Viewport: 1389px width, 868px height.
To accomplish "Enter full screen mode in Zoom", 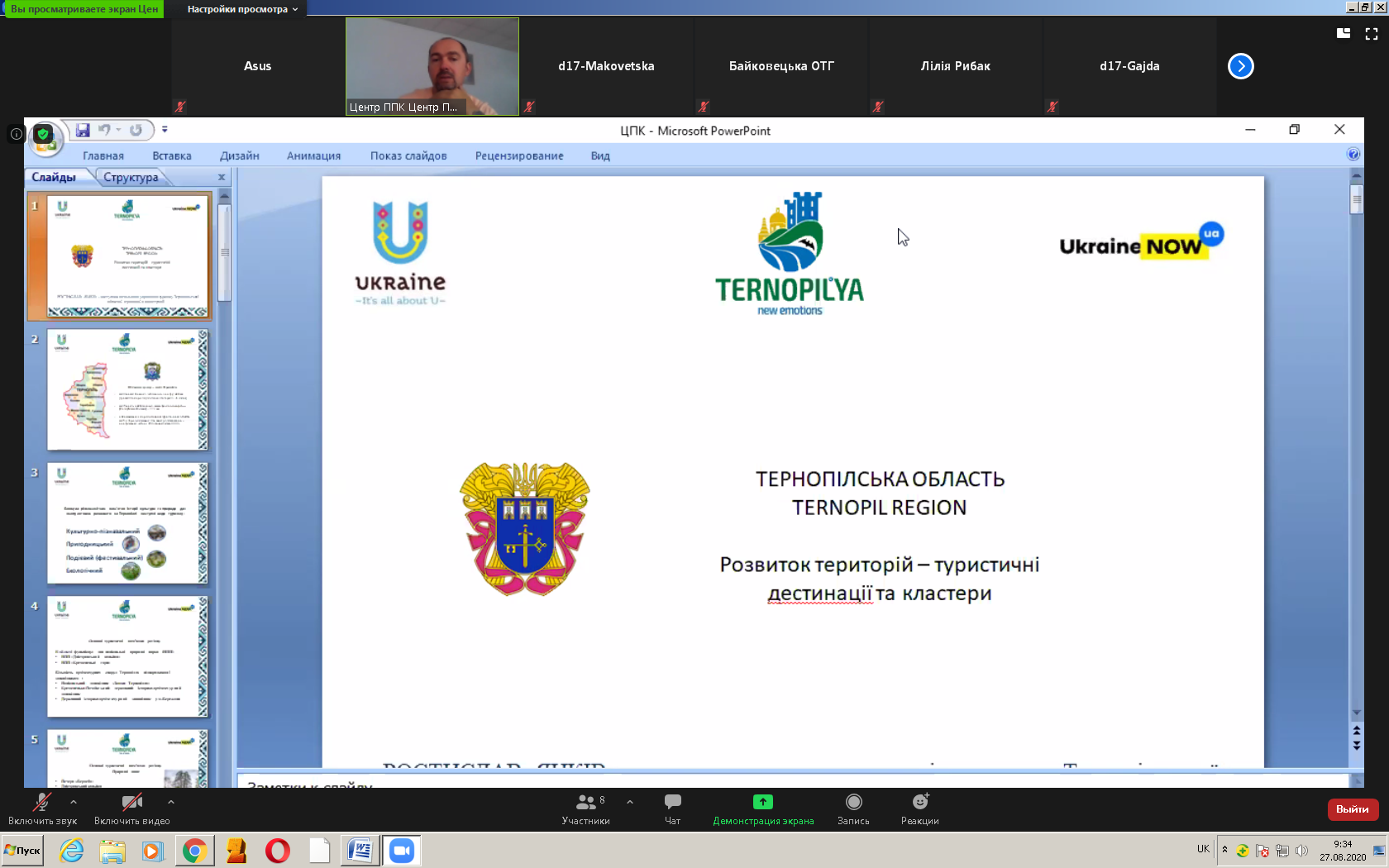I will [1372, 34].
